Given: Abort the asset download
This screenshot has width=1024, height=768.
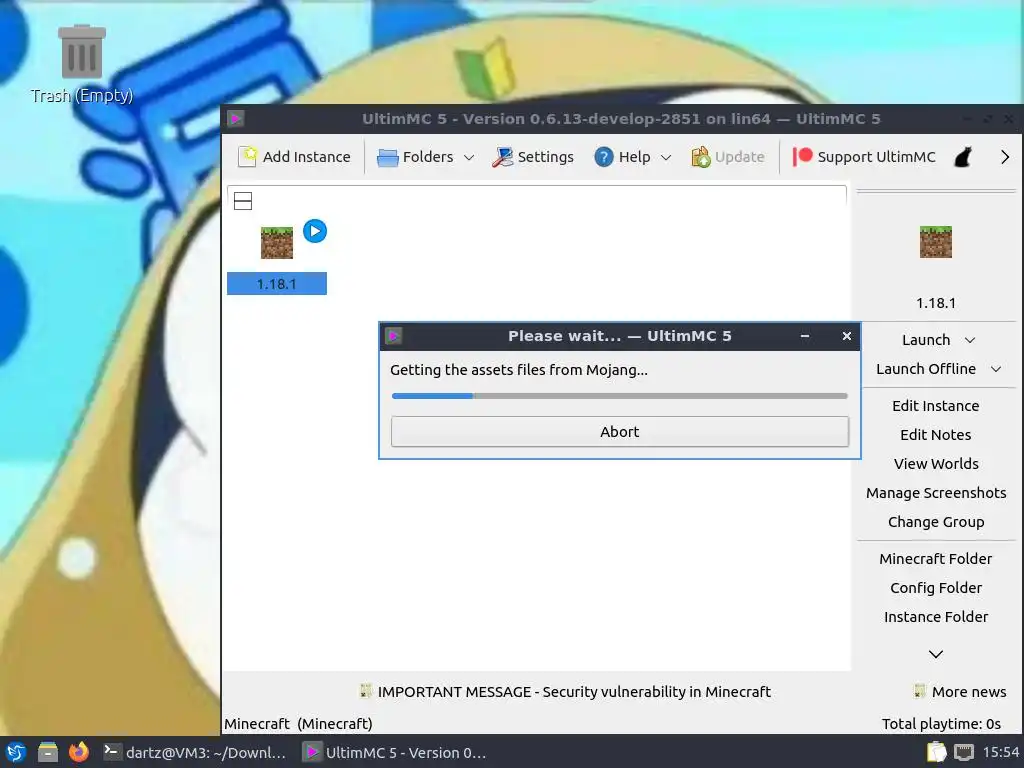Looking at the screenshot, I should coord(620,432).
